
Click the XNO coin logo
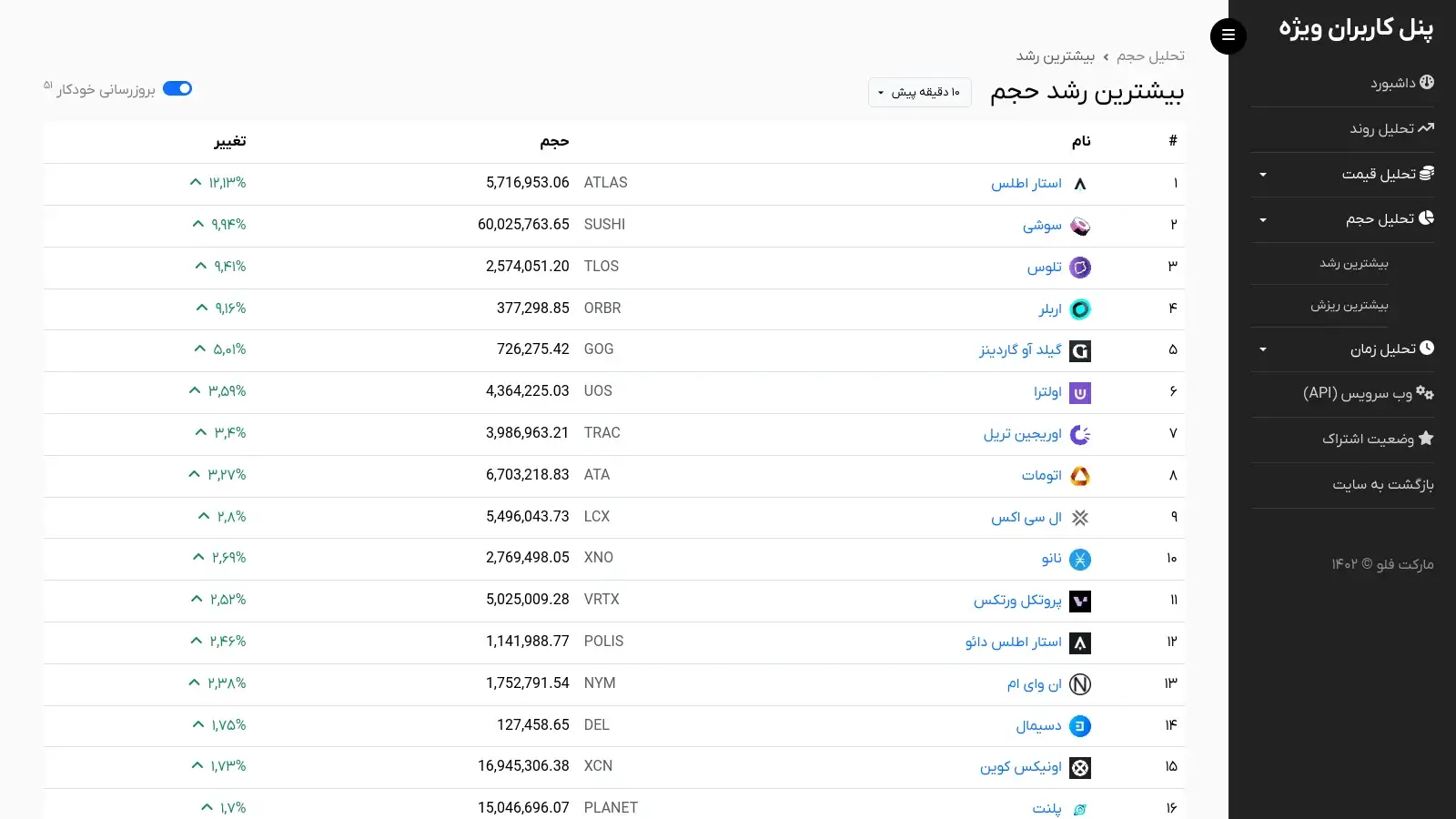point(1080,560)
